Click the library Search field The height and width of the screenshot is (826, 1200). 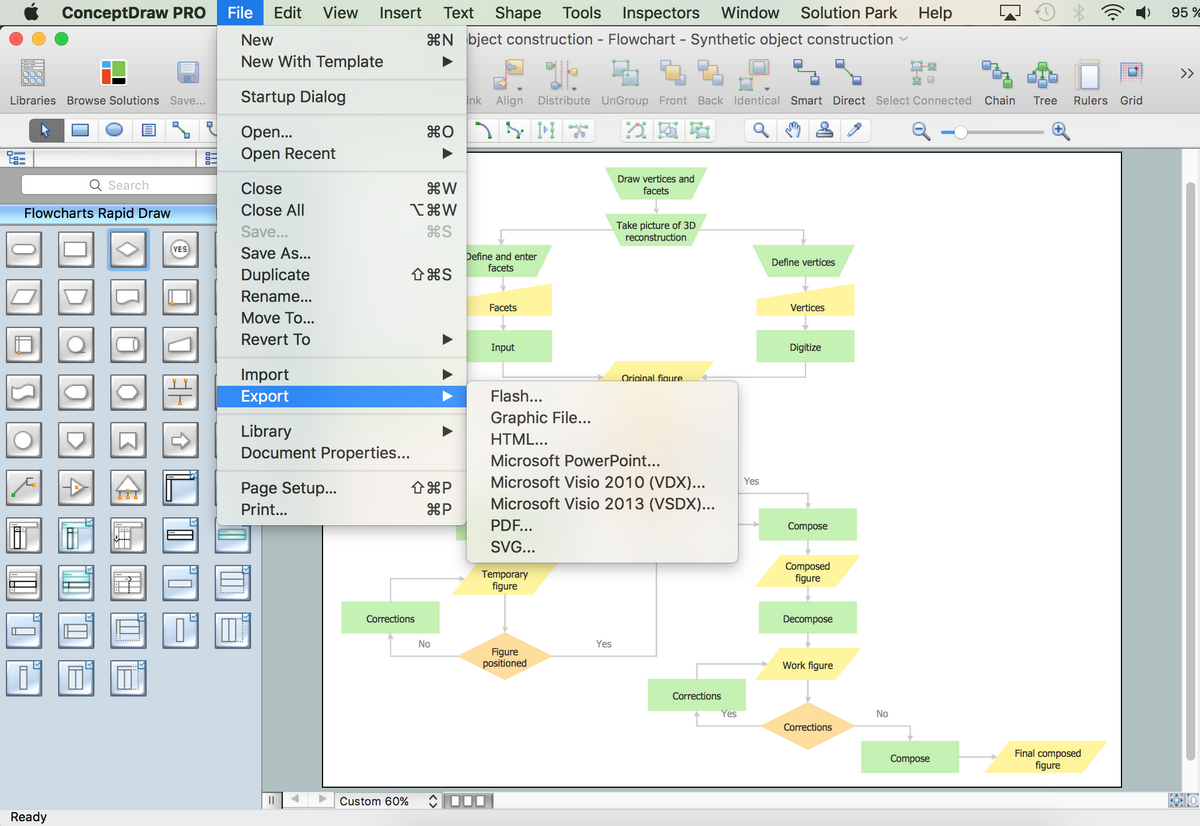click(x=118, y=185)
